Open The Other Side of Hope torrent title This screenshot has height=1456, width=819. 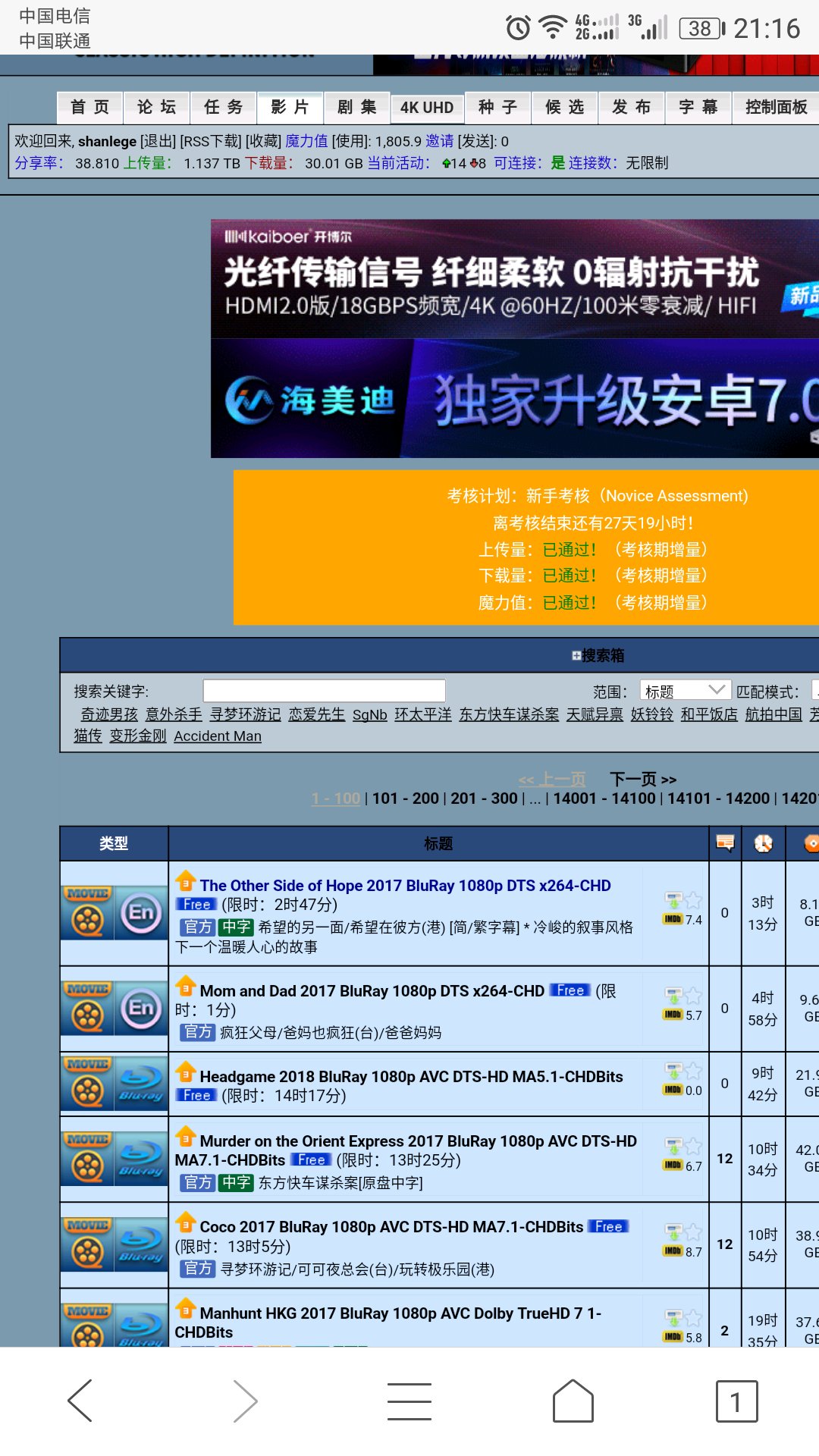coord(405,886)
